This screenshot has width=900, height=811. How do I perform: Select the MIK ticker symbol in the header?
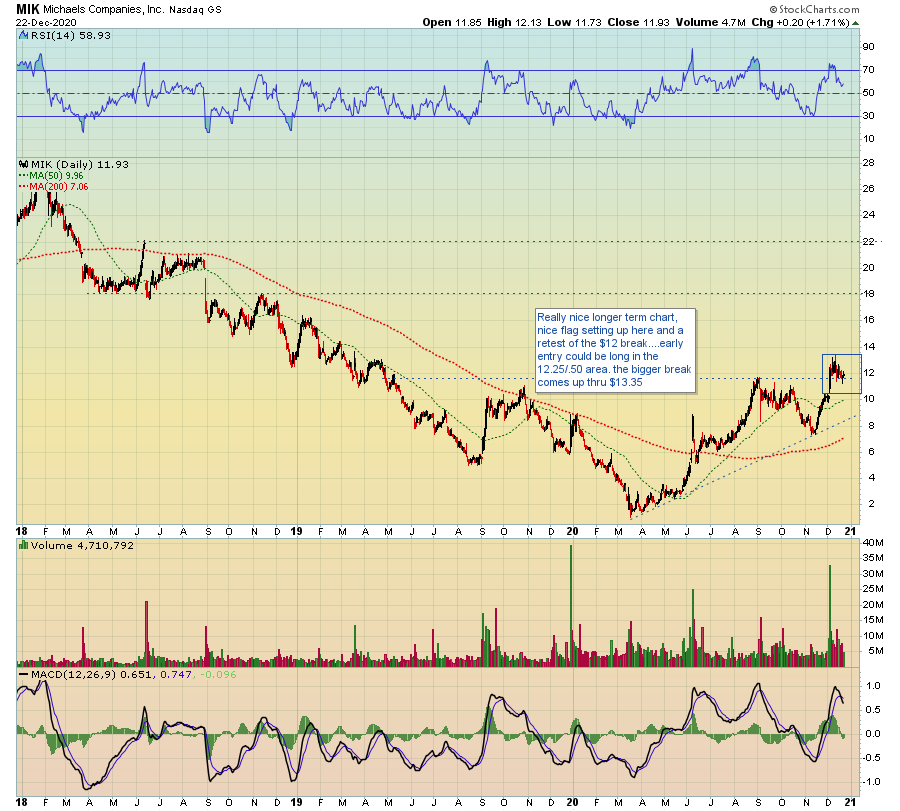point(28,9)
